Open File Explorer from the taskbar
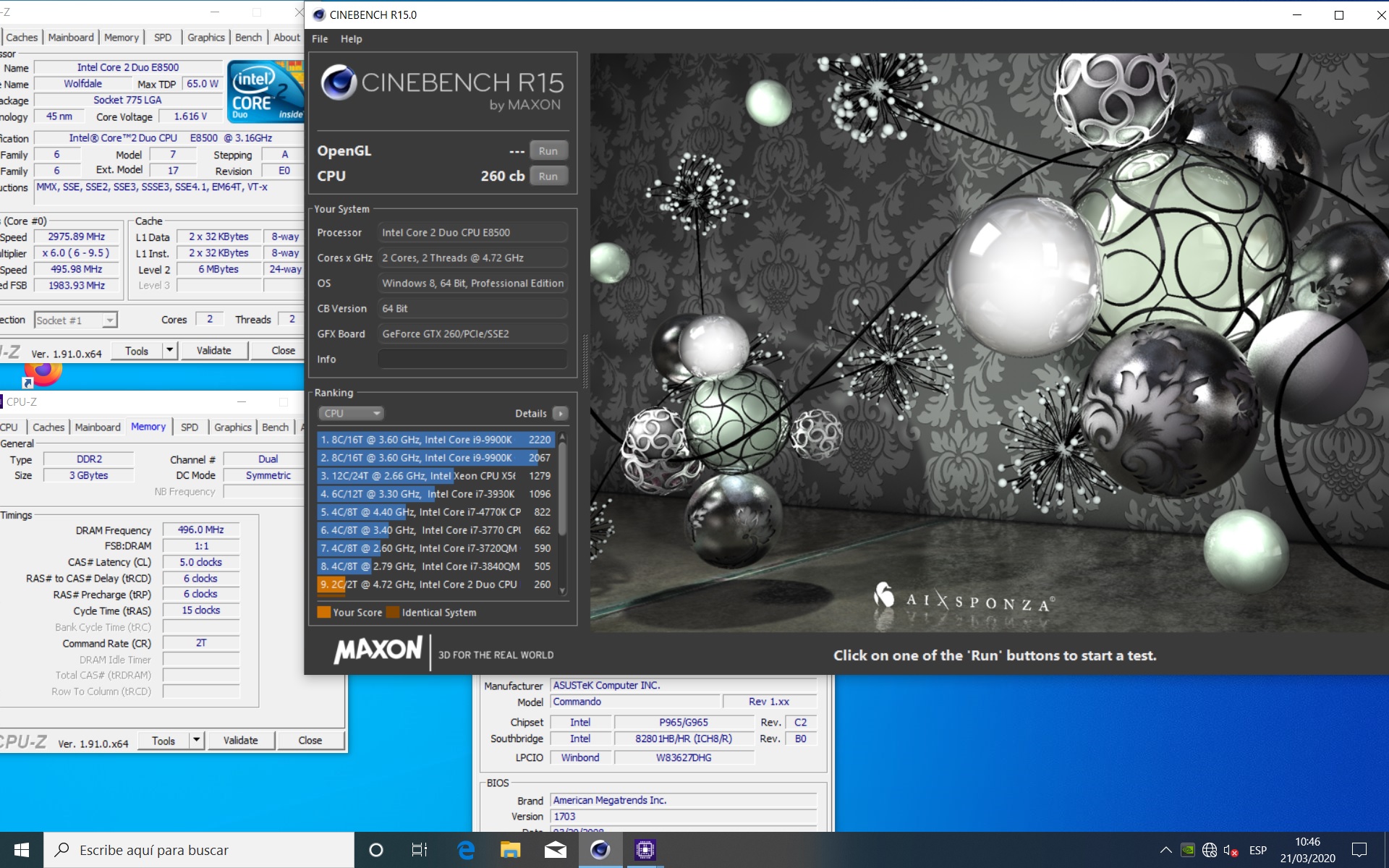Viewport: 1389px width, 868px height. 510,850
